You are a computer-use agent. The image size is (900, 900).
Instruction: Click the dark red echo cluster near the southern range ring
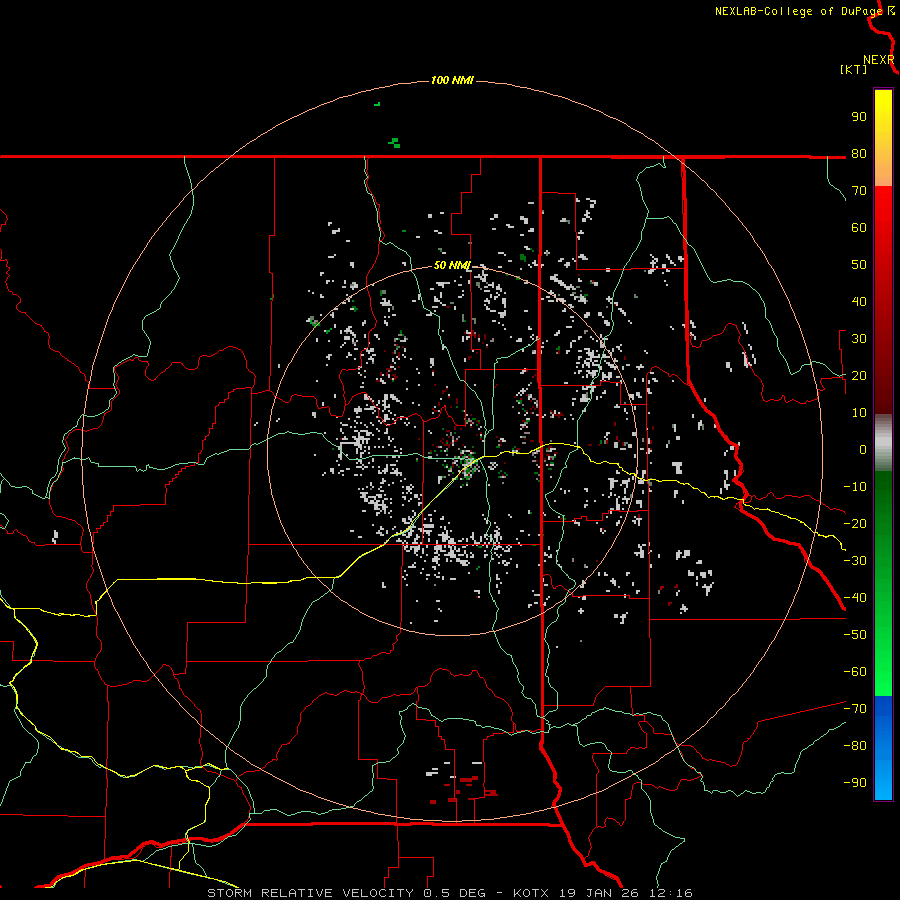click(466, 789)
